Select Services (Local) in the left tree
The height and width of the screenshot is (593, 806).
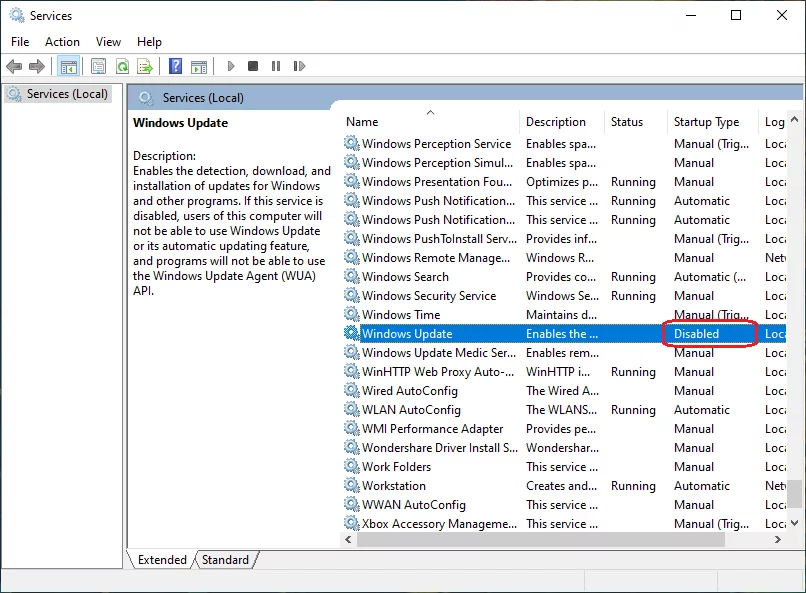67,94
